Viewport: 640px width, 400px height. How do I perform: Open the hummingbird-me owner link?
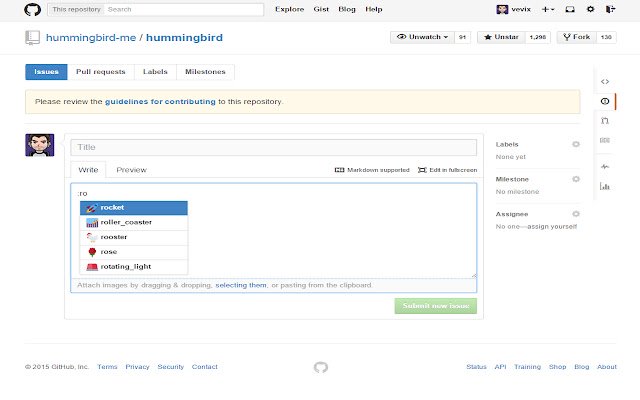pyautogui.click(x=91, y=38)
